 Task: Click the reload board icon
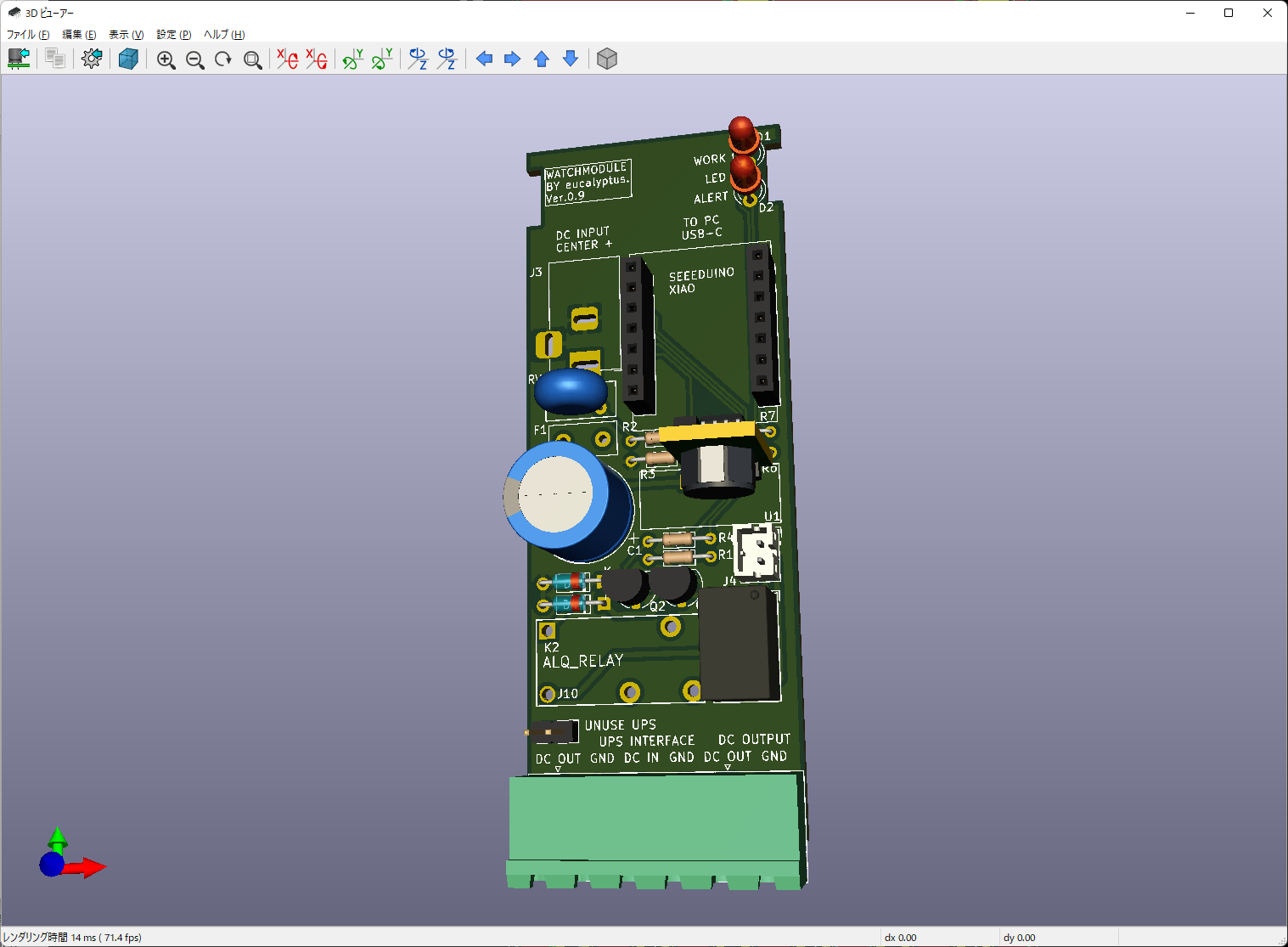point(19,59)
